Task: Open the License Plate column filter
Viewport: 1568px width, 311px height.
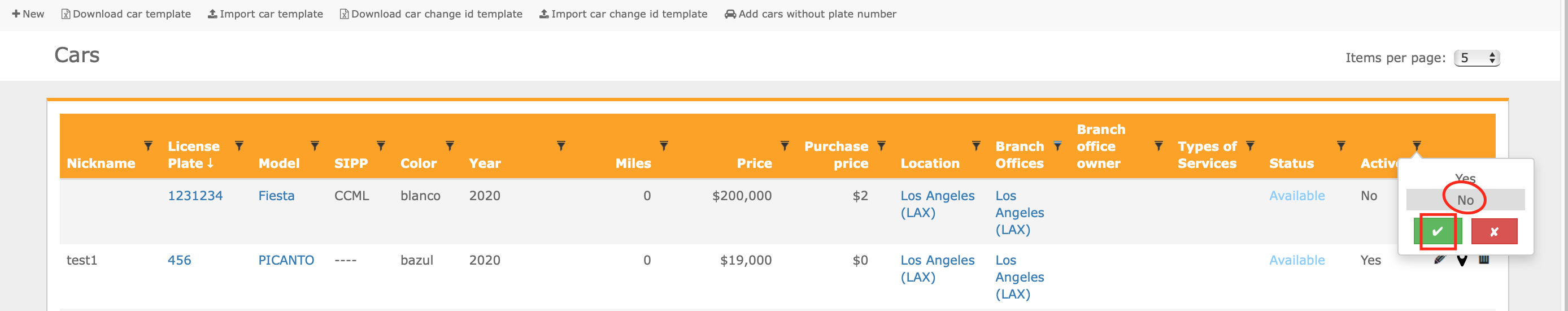Action: point(239,146)
